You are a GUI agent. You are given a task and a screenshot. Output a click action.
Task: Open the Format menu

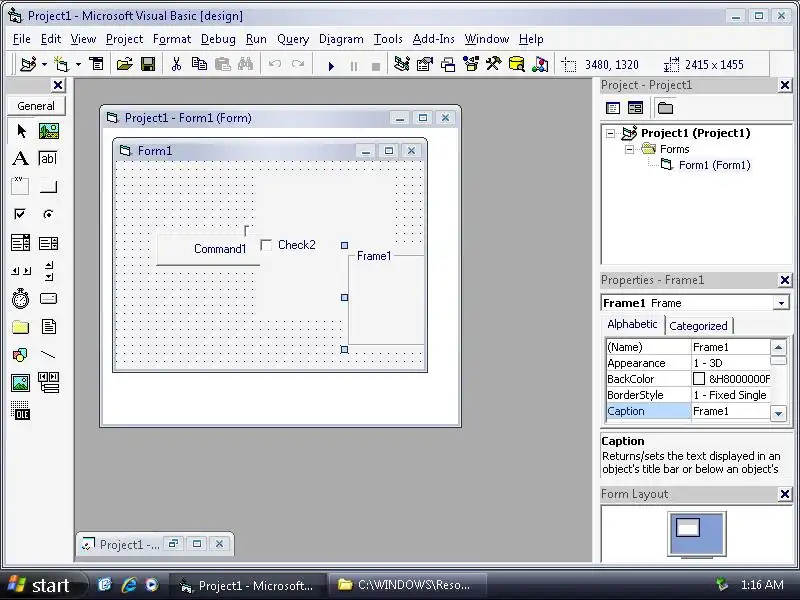[x=172, y=39]
